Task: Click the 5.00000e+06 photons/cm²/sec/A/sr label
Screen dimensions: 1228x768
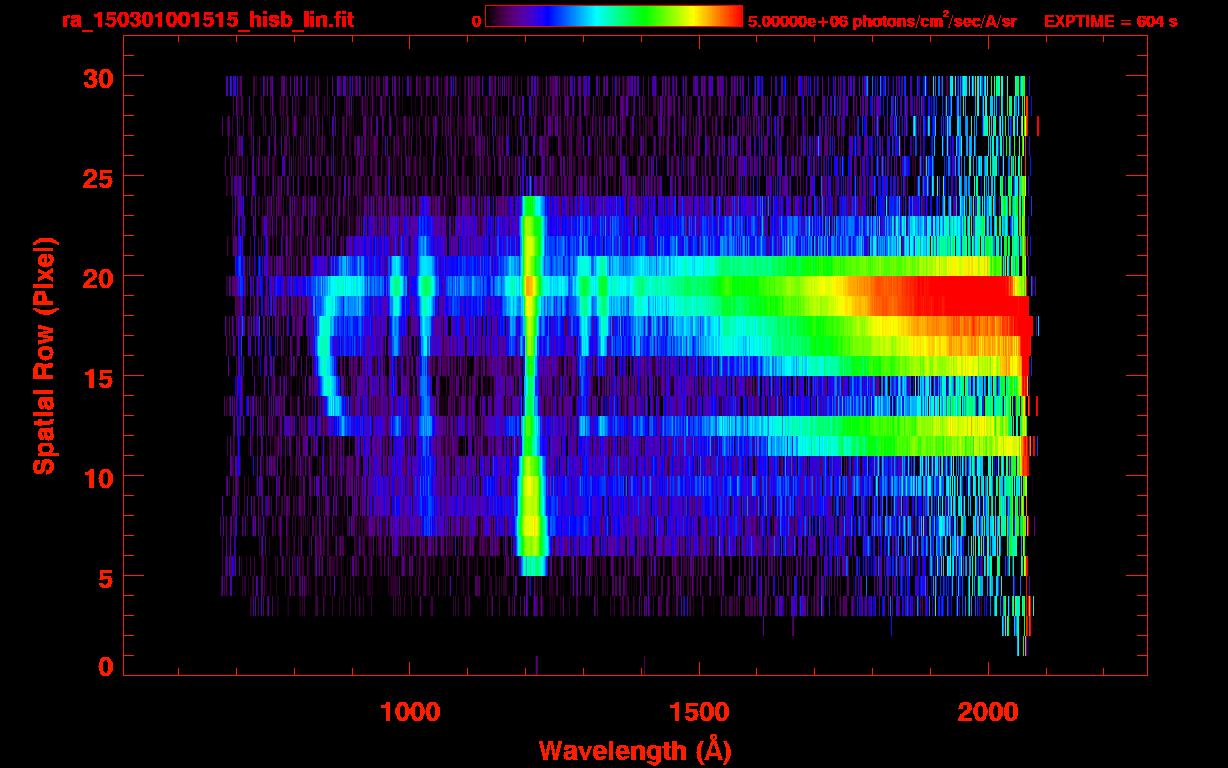Action: coord(882,20)
